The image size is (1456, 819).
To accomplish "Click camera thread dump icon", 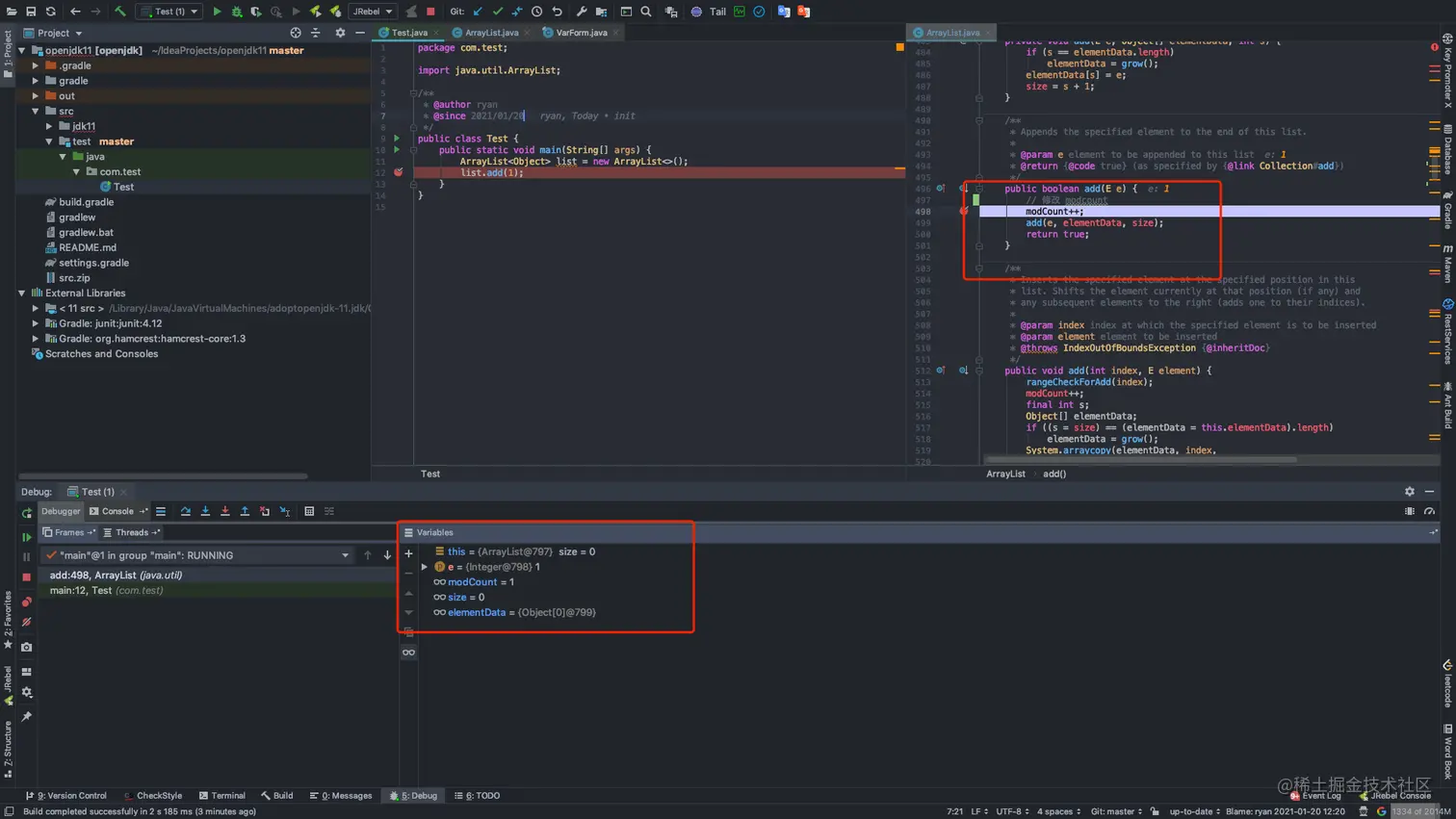I will (x=27, y=647).
